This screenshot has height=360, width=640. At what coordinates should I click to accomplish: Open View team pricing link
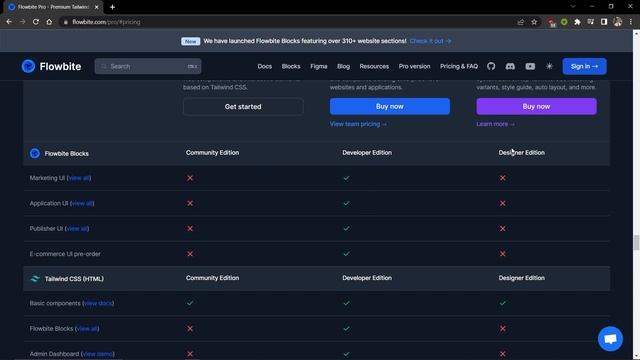pyautogui.click(x=358, y=124)
